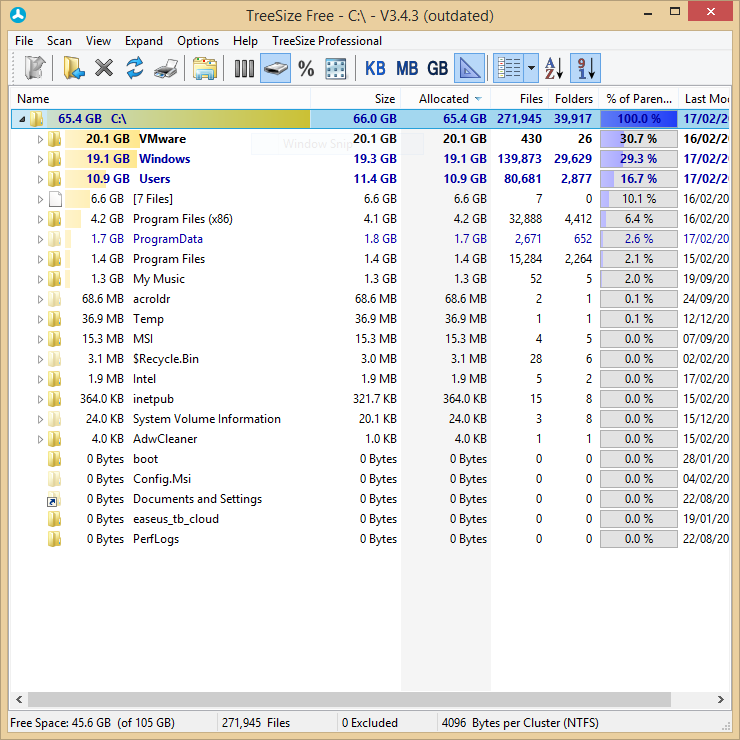Click the horizontal scrollbar thumb
This screenshot has height=740, width=740.
(349, 699)
